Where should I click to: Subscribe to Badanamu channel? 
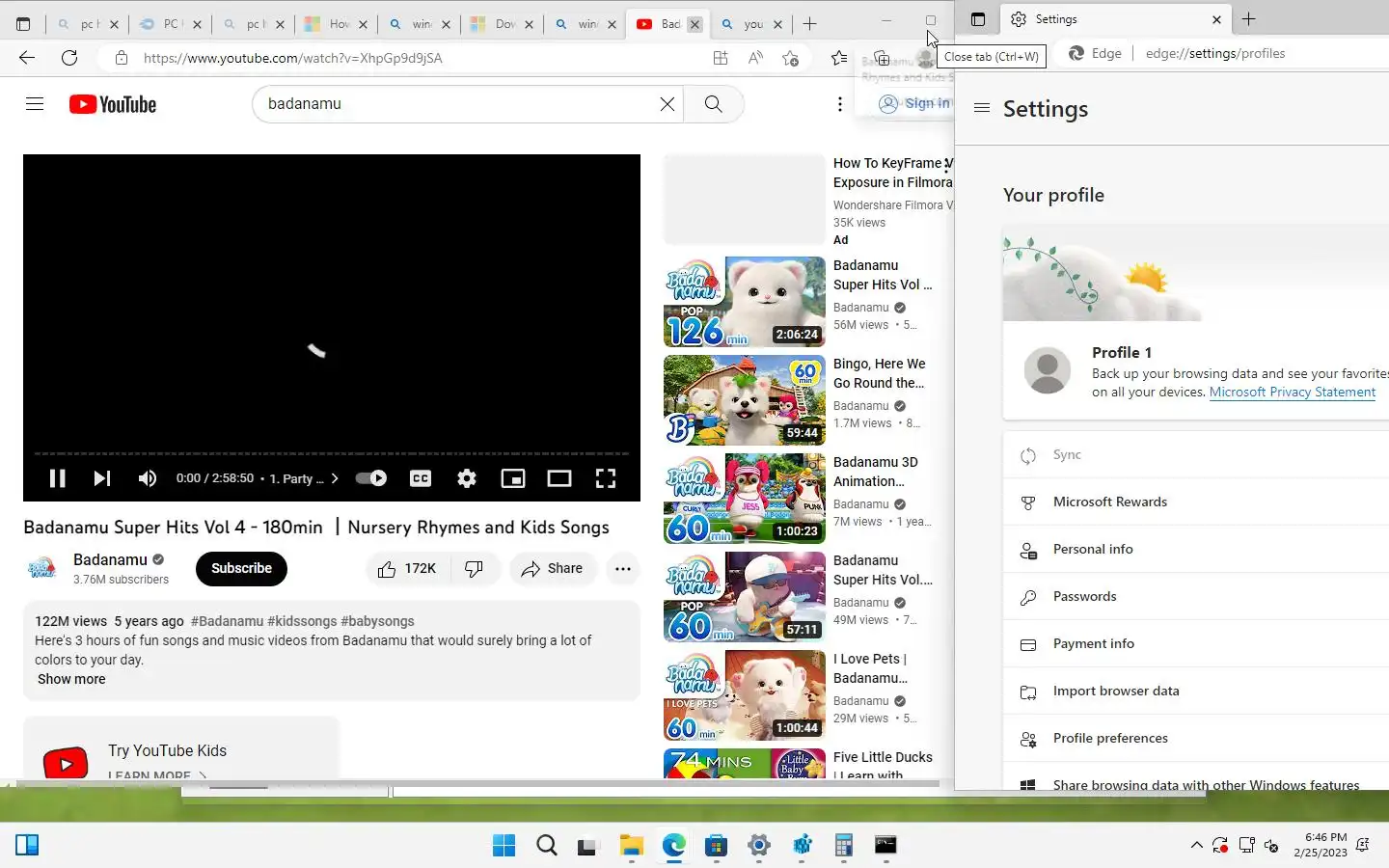(241, 568)
